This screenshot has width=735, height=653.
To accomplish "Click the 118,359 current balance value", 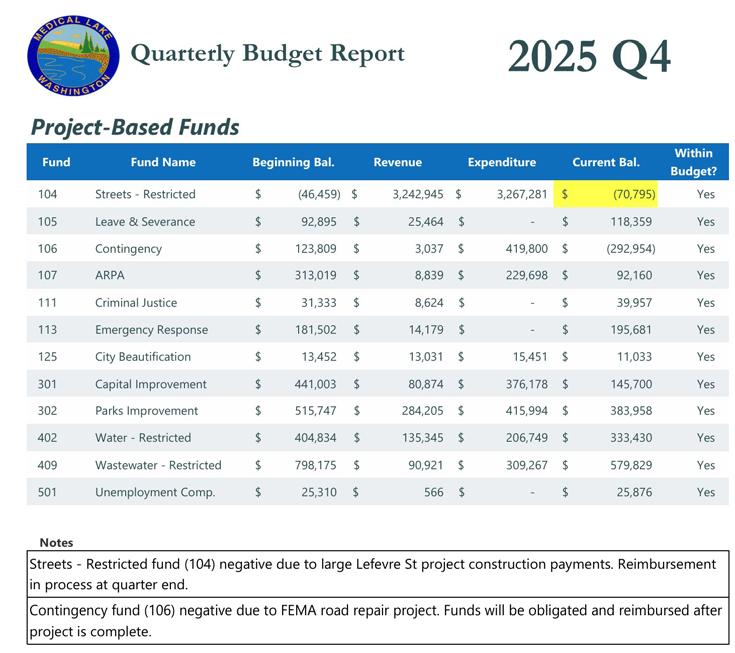I will [x=631, y=222].
